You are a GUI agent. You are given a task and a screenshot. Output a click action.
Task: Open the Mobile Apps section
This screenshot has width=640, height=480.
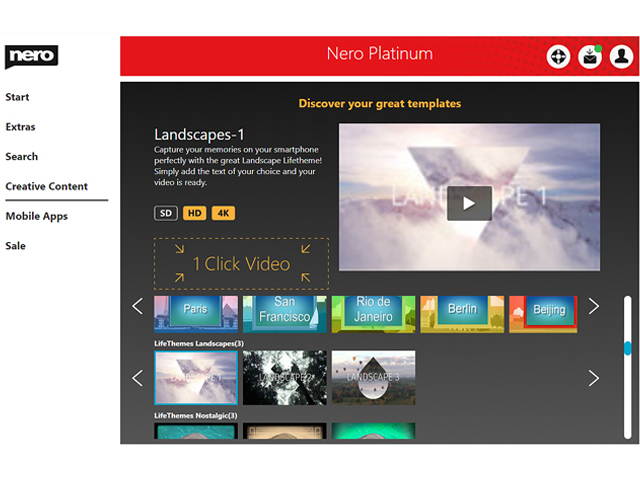click(x=36, y=216)
